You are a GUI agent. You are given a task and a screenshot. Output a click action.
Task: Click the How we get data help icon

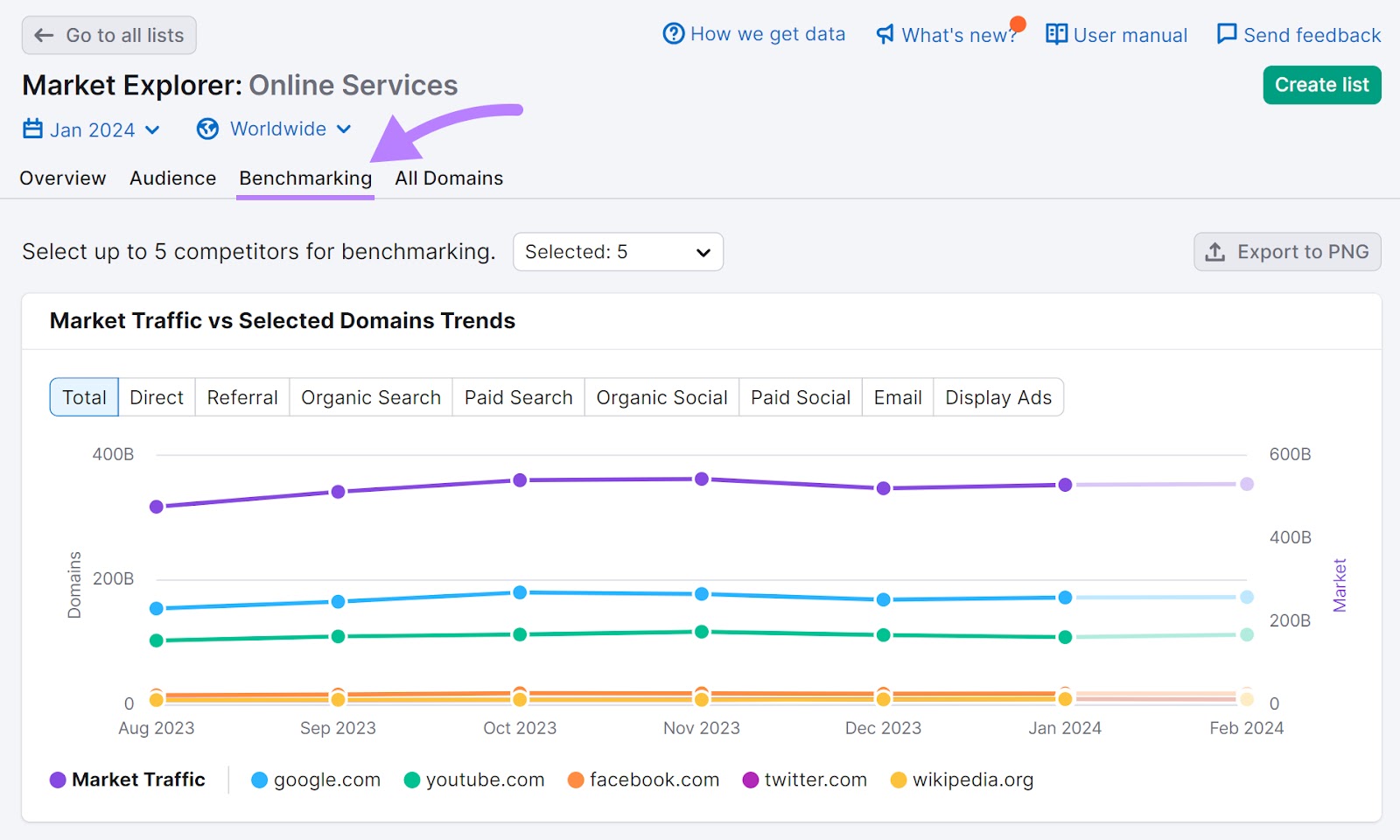point(672,34)
